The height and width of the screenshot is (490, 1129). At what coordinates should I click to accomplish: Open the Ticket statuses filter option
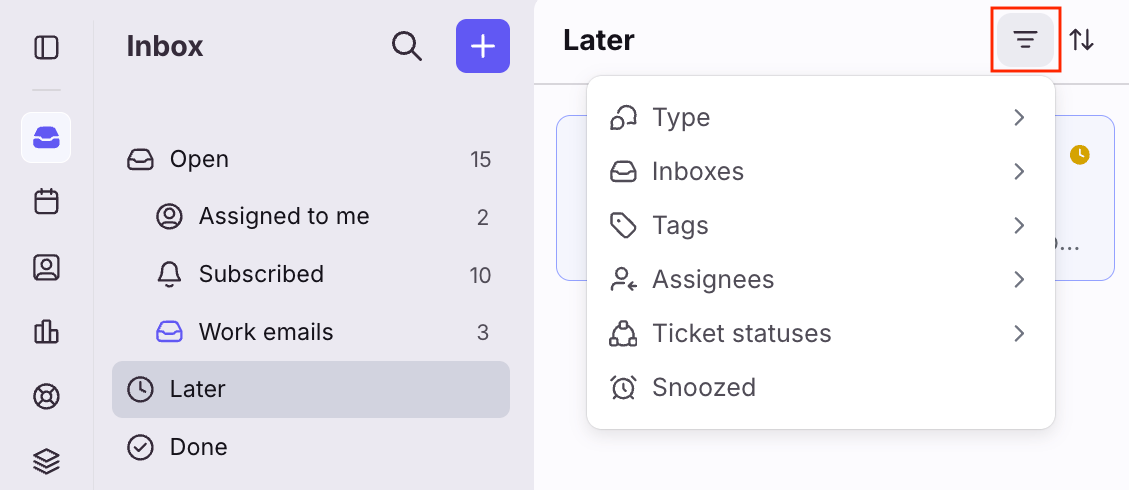pos(820,333)
